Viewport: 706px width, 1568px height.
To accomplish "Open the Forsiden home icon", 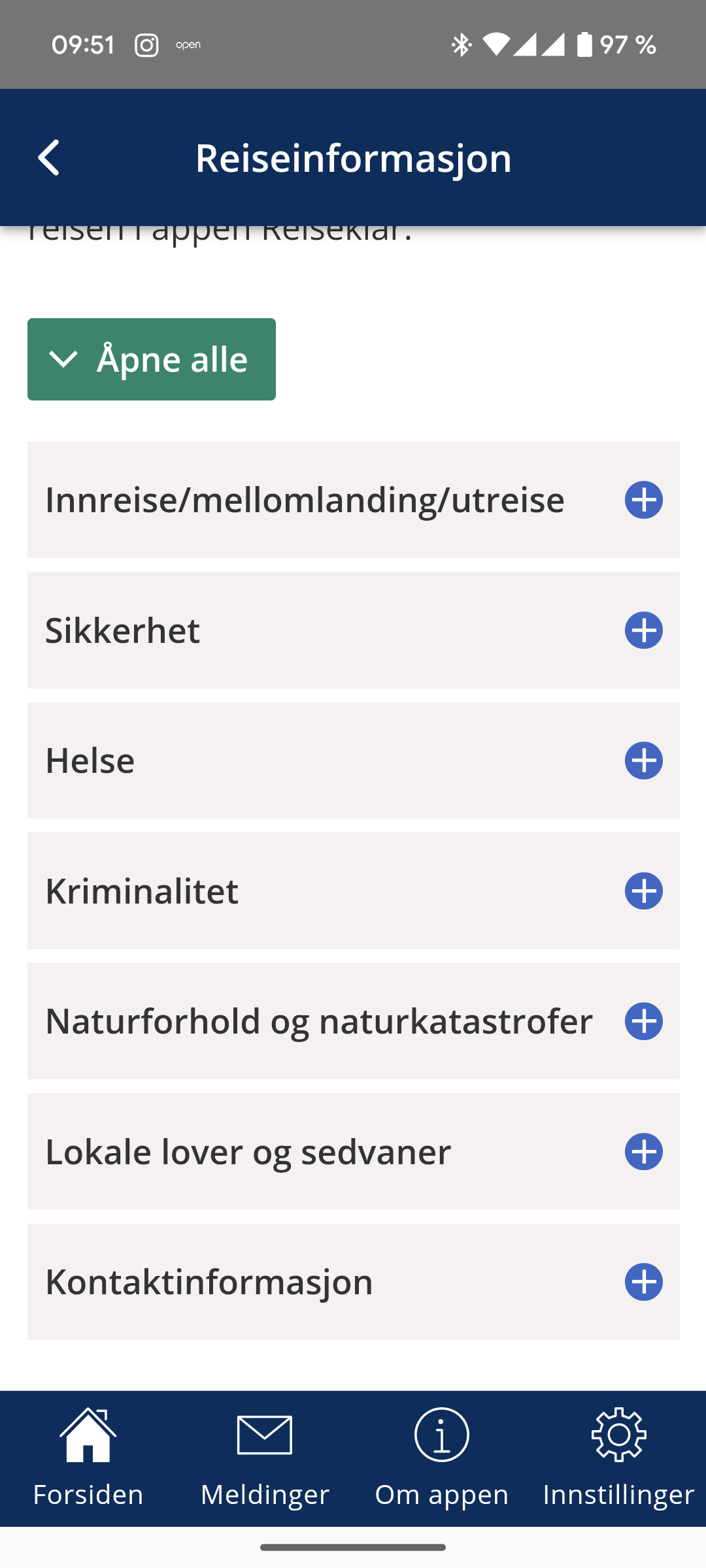I will point(88,1435).
